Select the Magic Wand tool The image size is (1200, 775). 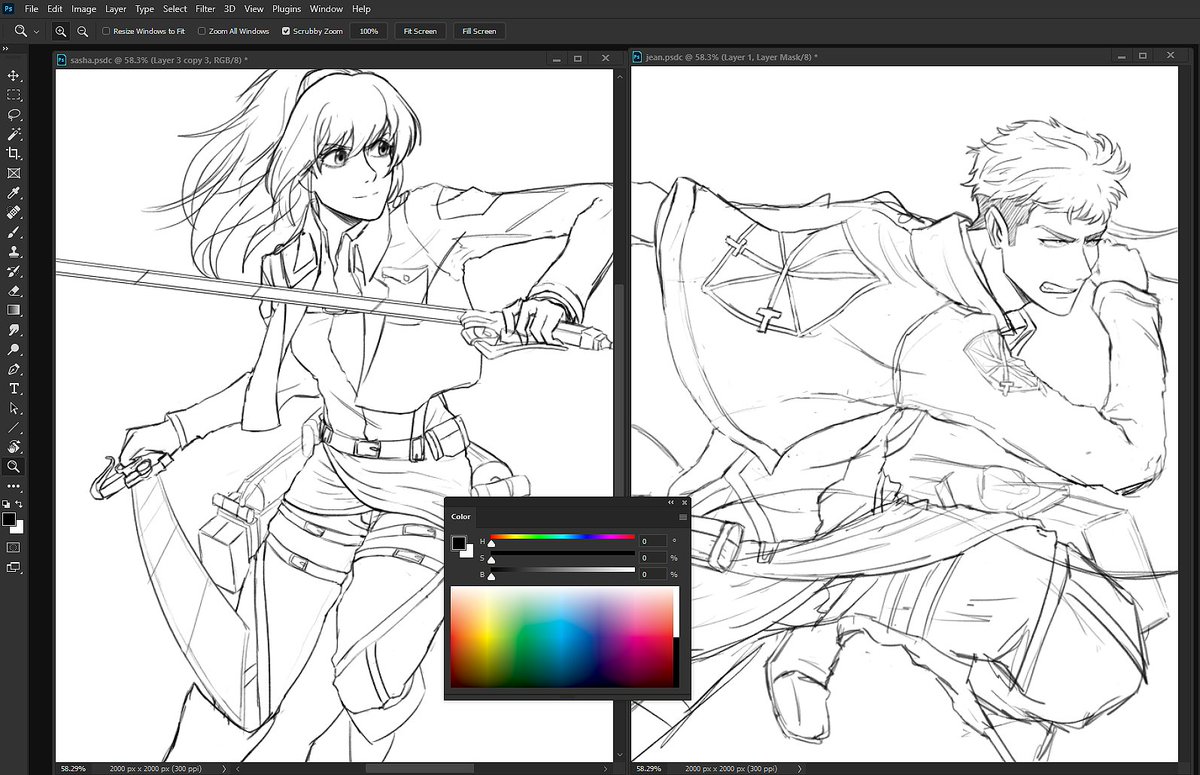click(x=14, y=134)
